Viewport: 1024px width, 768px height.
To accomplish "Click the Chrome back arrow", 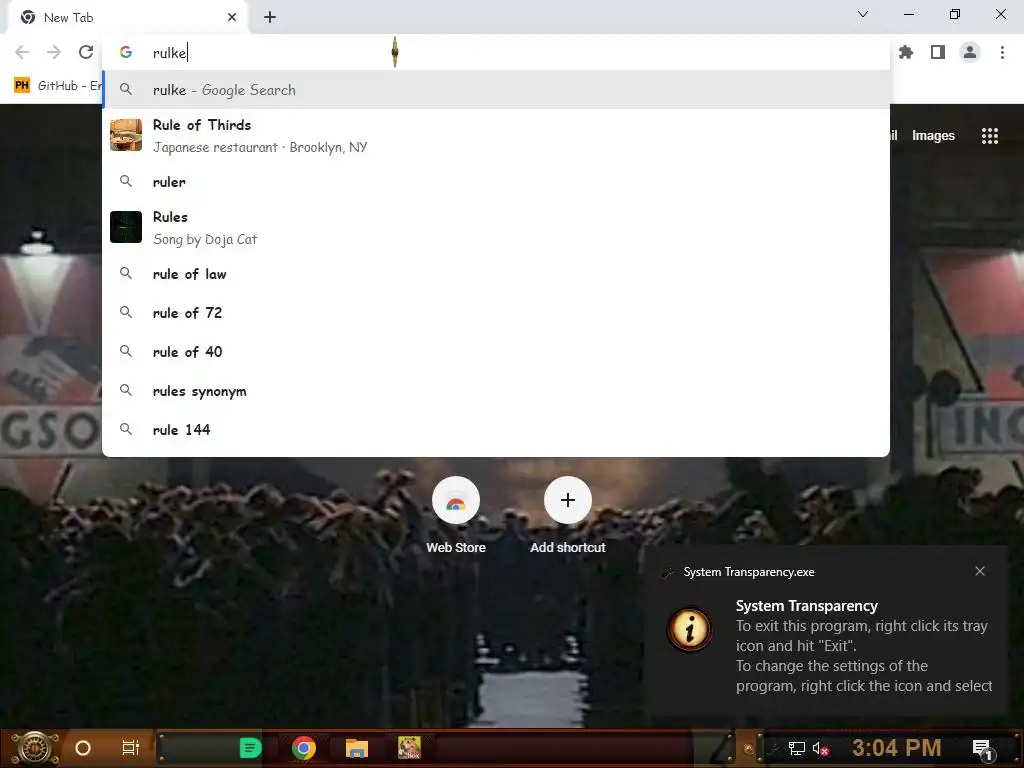I will [22, 52].
